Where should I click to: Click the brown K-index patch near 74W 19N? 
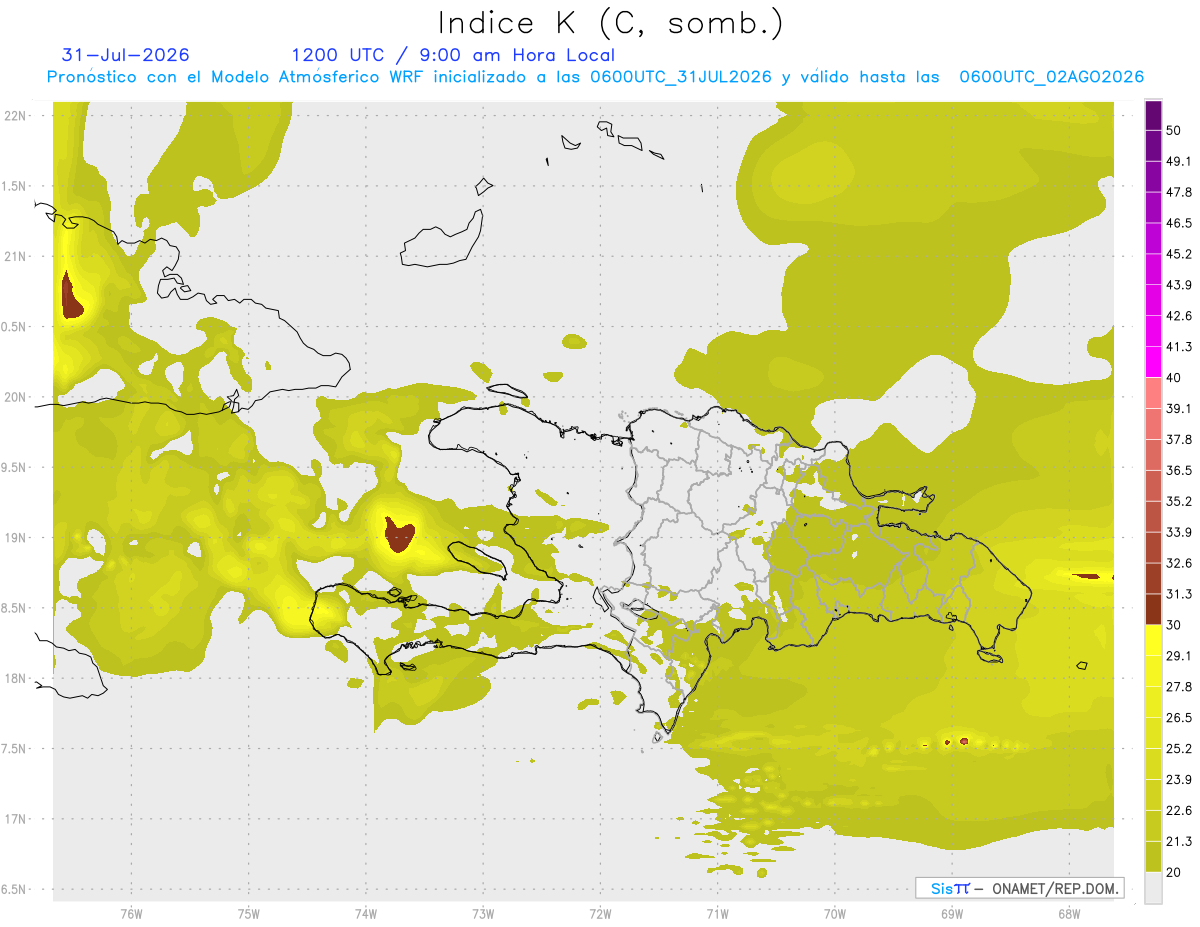400,534
